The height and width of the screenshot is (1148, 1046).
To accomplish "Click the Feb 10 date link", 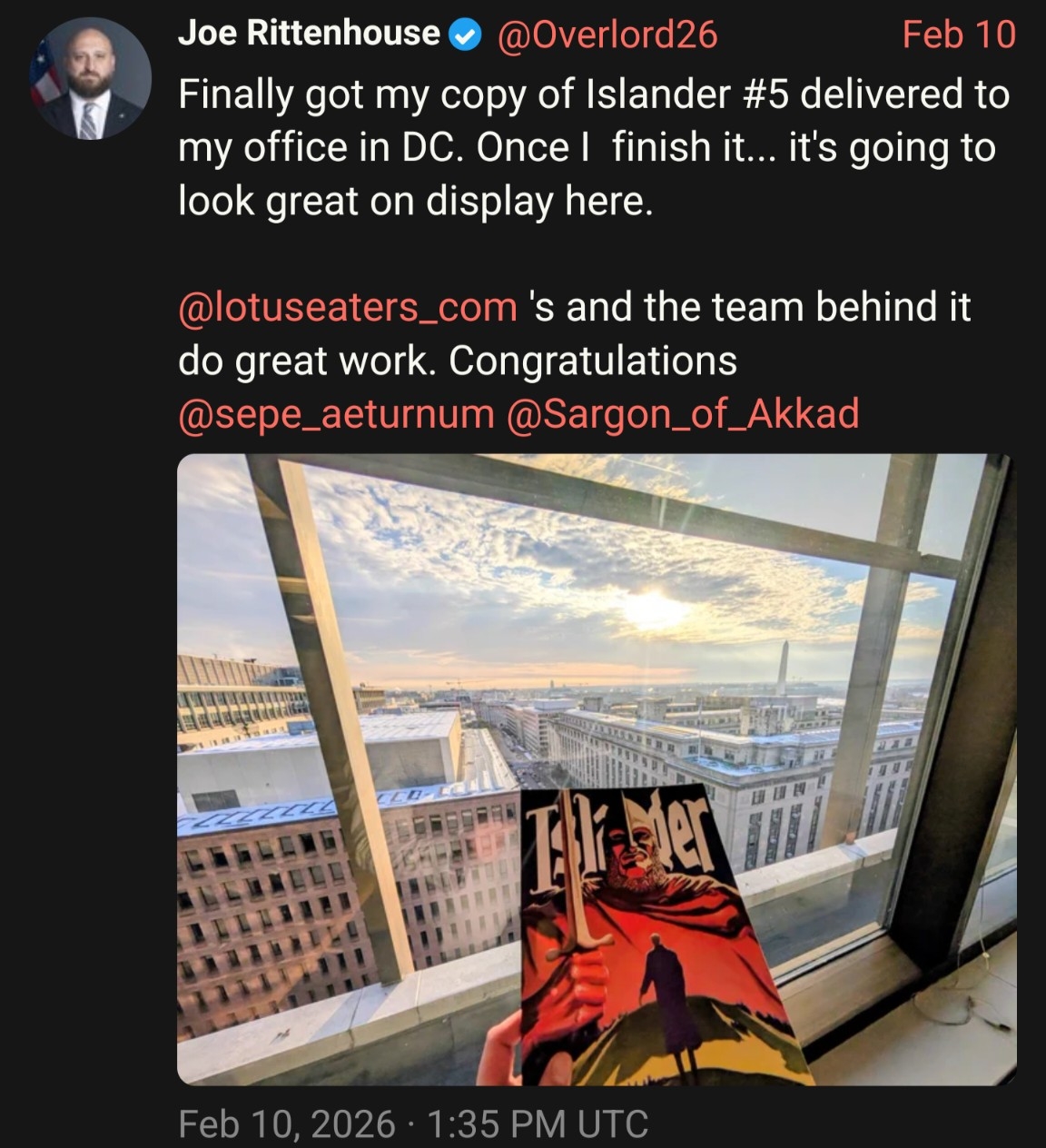I will pos(959,35).
